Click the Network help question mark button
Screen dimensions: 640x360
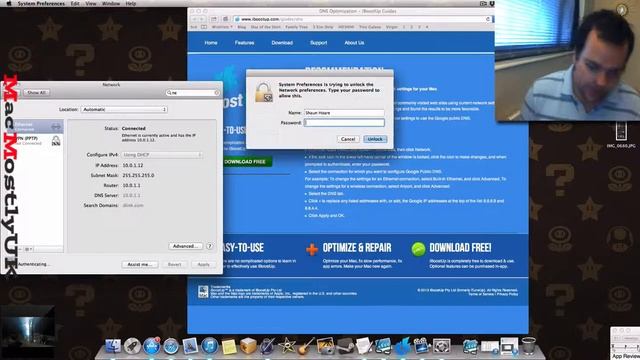click(x=209, y=246)
